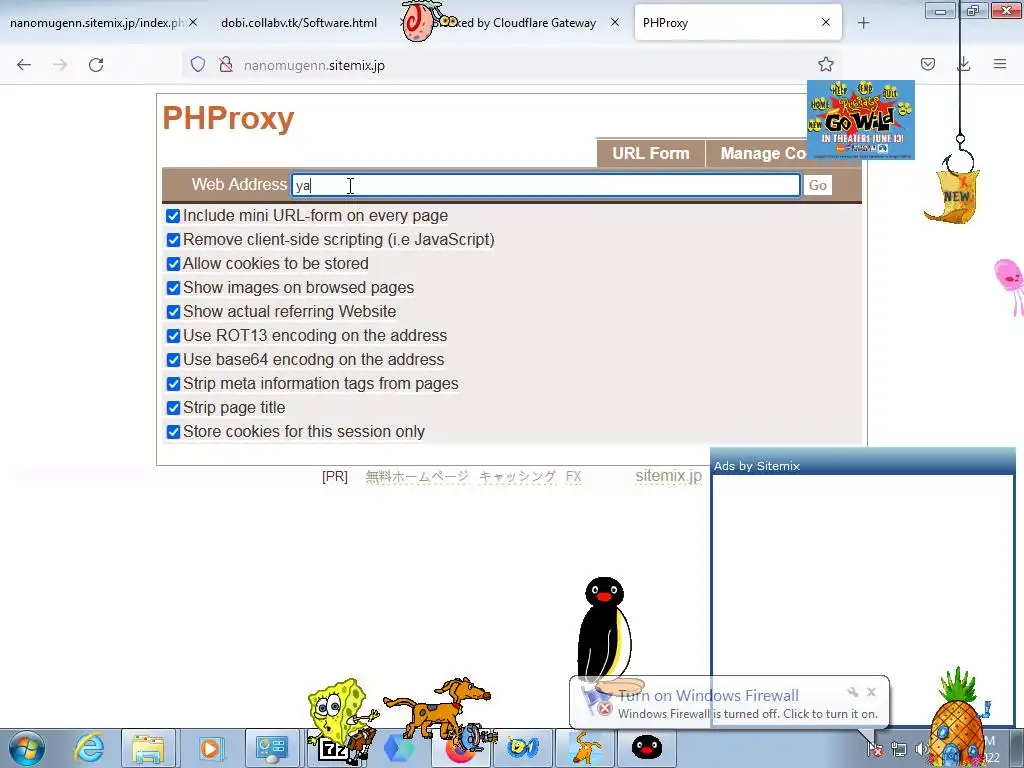Uncheck Include mini URL-form on every page
The height and width of the screenshot is (768, 1024).
point(173,216)
